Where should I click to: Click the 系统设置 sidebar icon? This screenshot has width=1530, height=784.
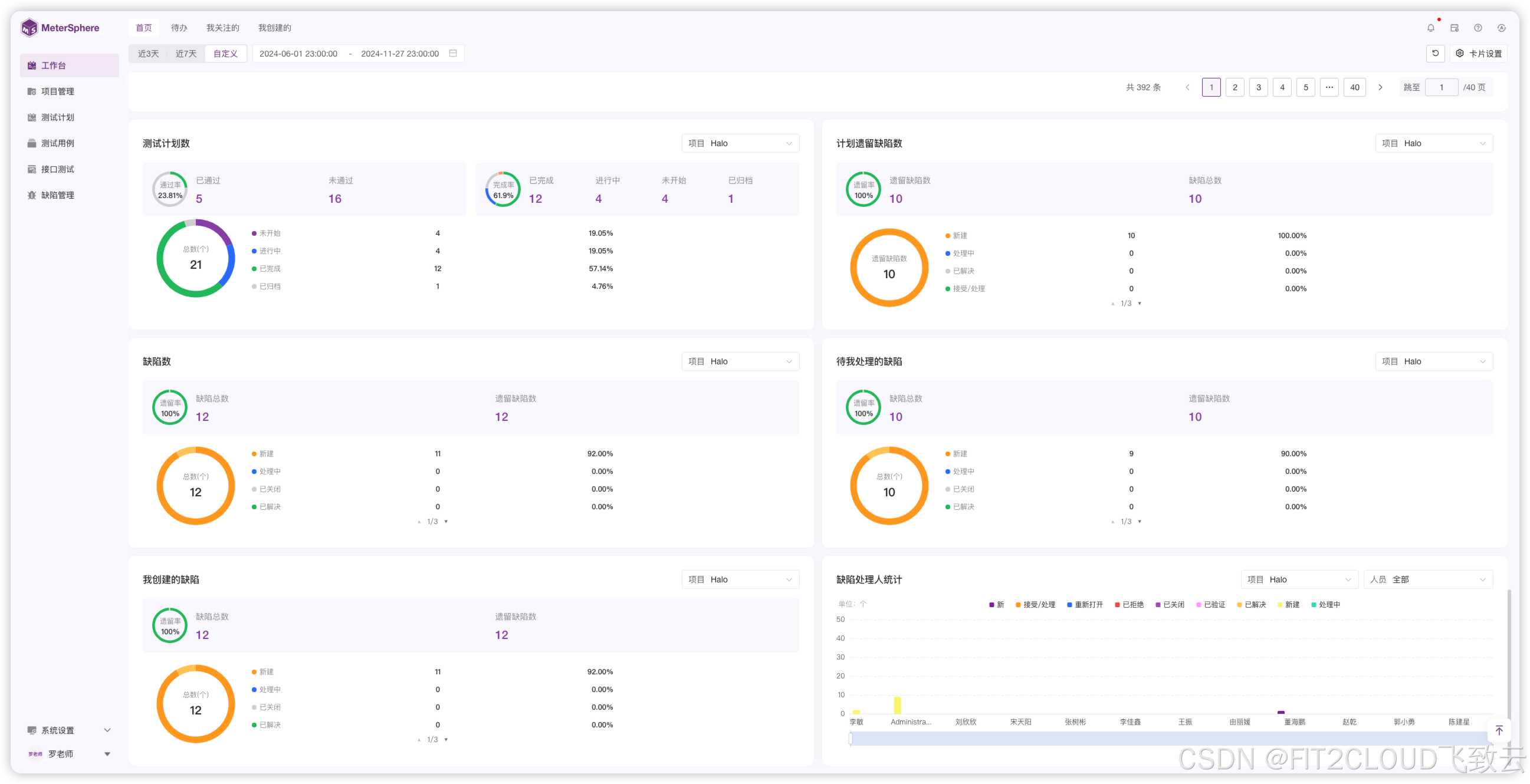tap(31, 730)
